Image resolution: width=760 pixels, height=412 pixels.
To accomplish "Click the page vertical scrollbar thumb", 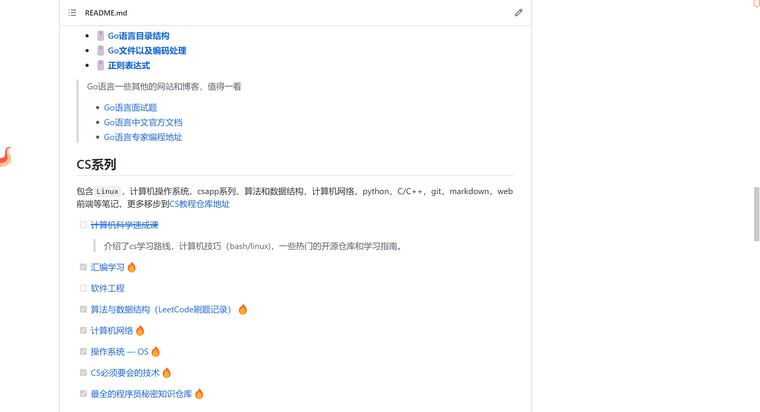I will [756, 213].
